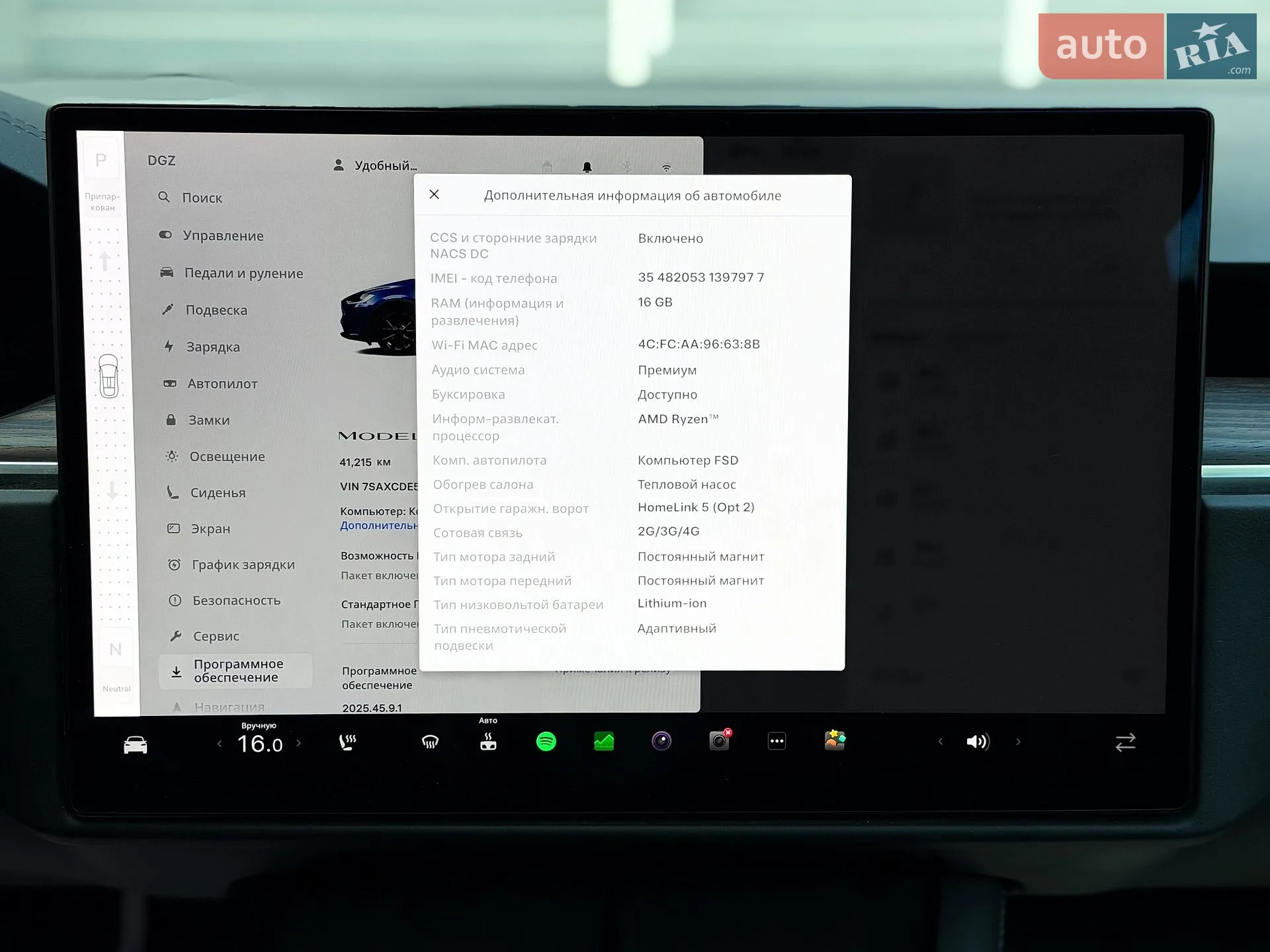Tap the Адаптивный suspension value
Screen dimensions: 1270x952
pyautogui.click(x=677, y=628)
